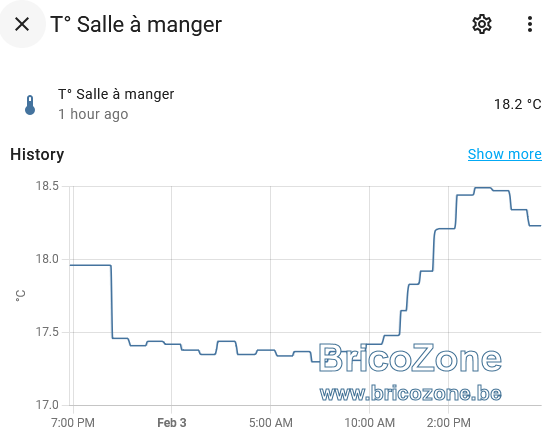Click the blue thermometer sensor icon
Screen dimensions: 555x437
coord(30,105)
